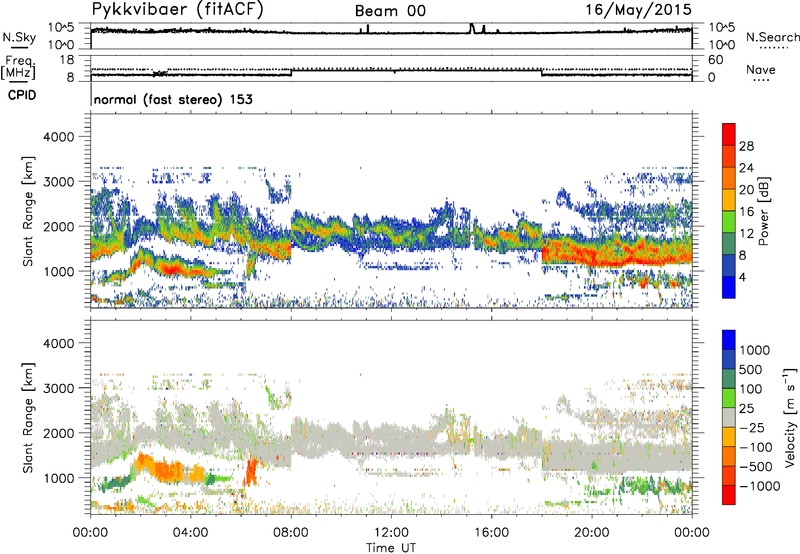Click the Nave legend label
This screenshot has width=800, height=554.
[761, 69]
